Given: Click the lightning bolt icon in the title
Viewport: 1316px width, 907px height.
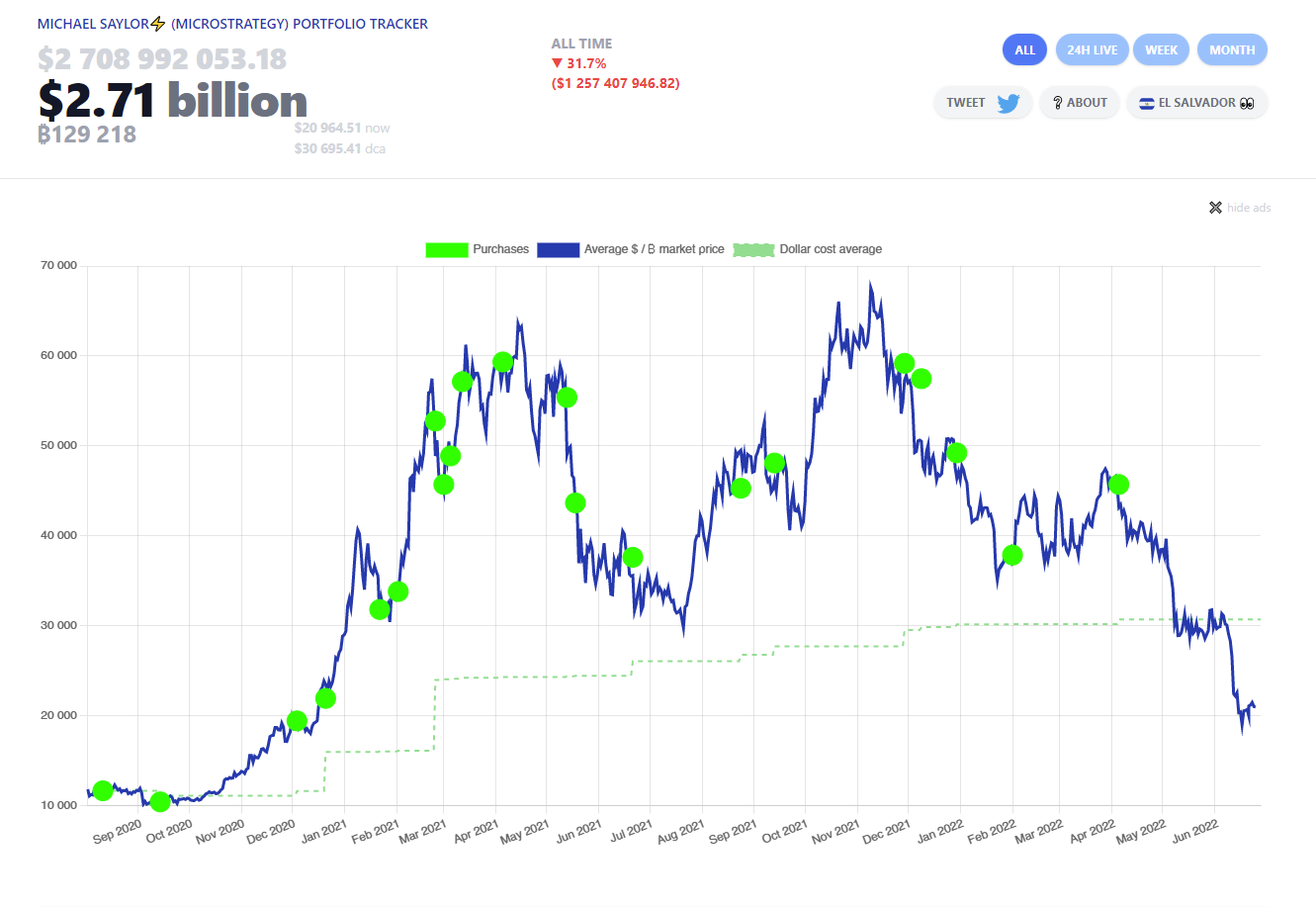Looking at the screenshot, I should 158,24.
